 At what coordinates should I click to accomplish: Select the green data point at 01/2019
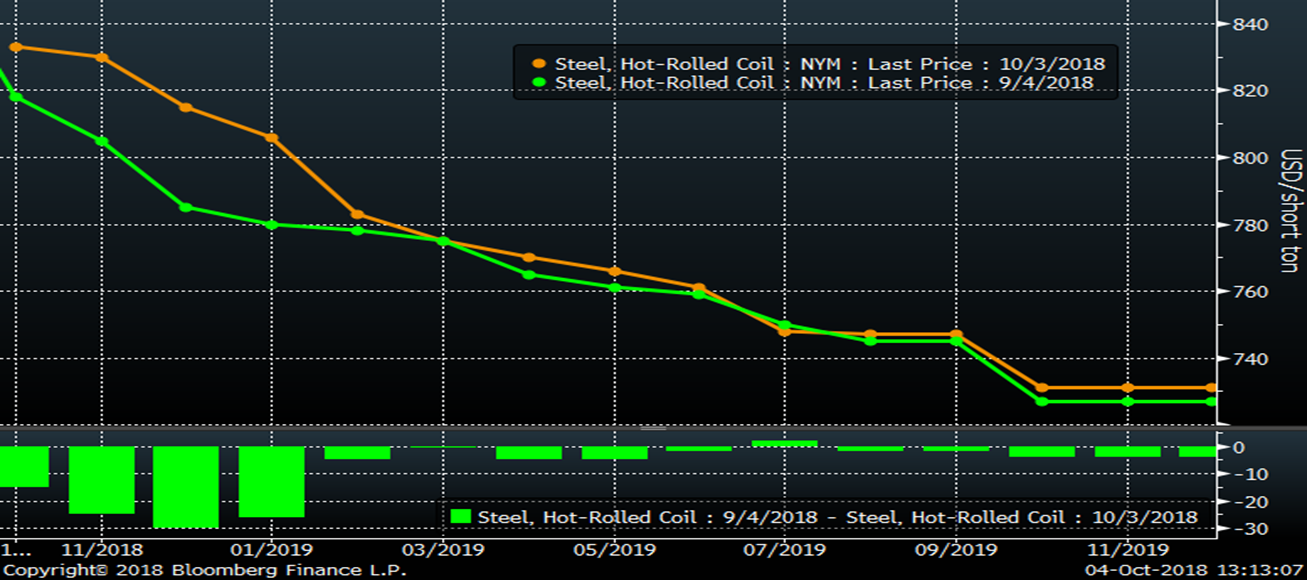tap(271, 224)
